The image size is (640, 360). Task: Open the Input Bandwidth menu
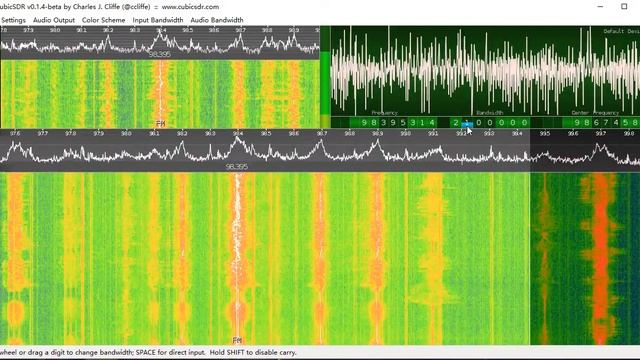(158, 20)
